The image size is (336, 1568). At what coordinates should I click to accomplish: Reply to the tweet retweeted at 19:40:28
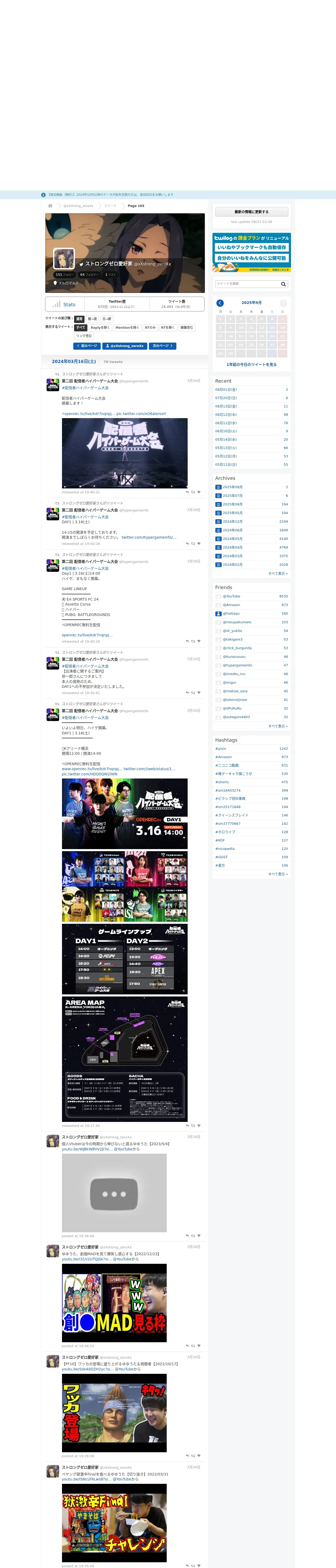187,544
